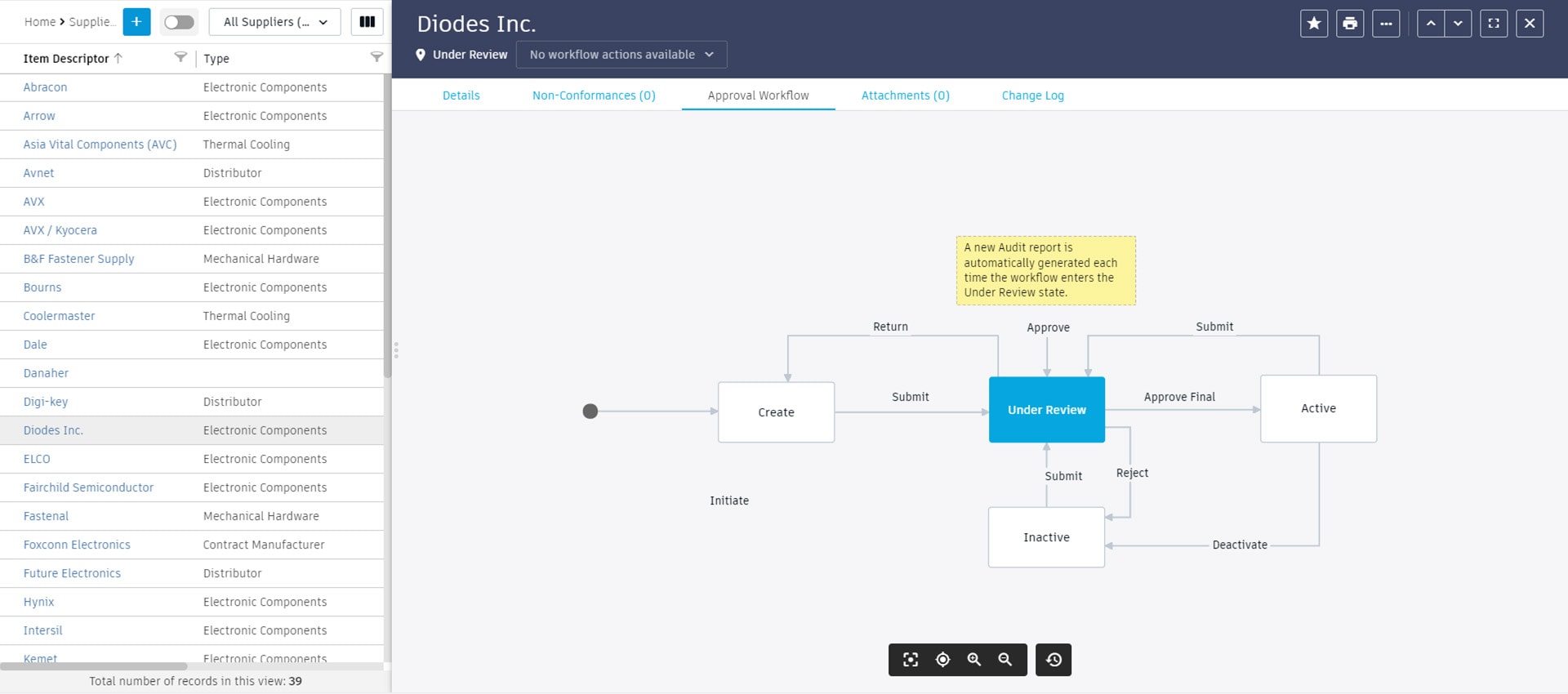Print the record using the printer icon
This screenshot has height=694, width=1568.
1349,24
